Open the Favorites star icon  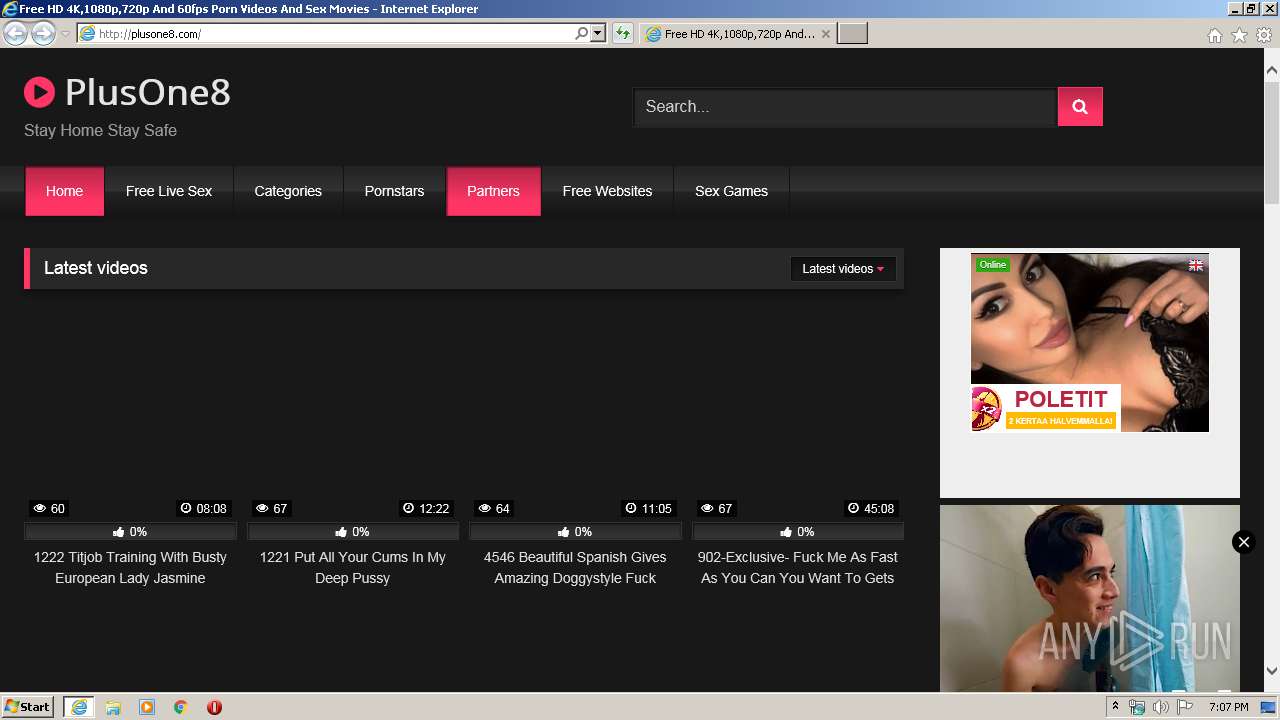[1239, 35]
